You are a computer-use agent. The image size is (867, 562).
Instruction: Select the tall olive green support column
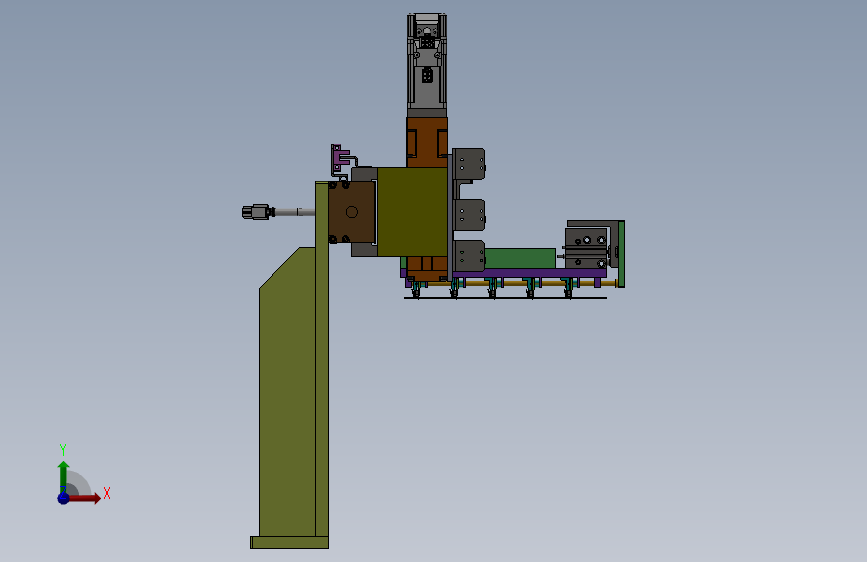pos(322,360)
